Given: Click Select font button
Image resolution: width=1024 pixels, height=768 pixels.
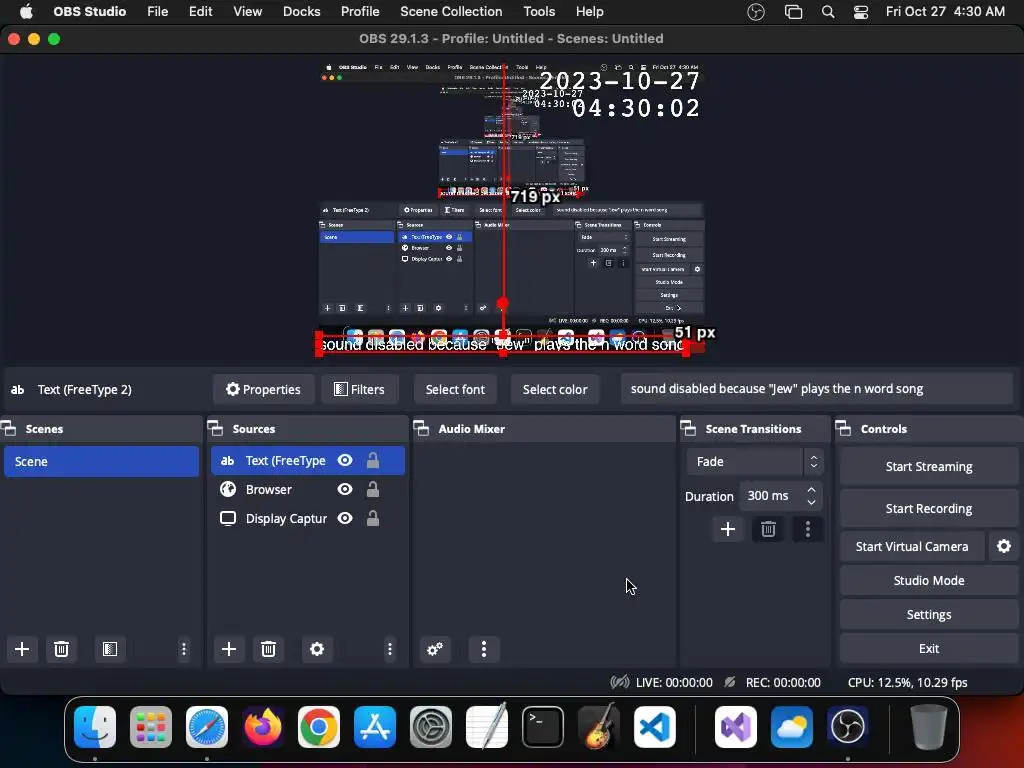Looking at the screenshot, I should point(455,389).
